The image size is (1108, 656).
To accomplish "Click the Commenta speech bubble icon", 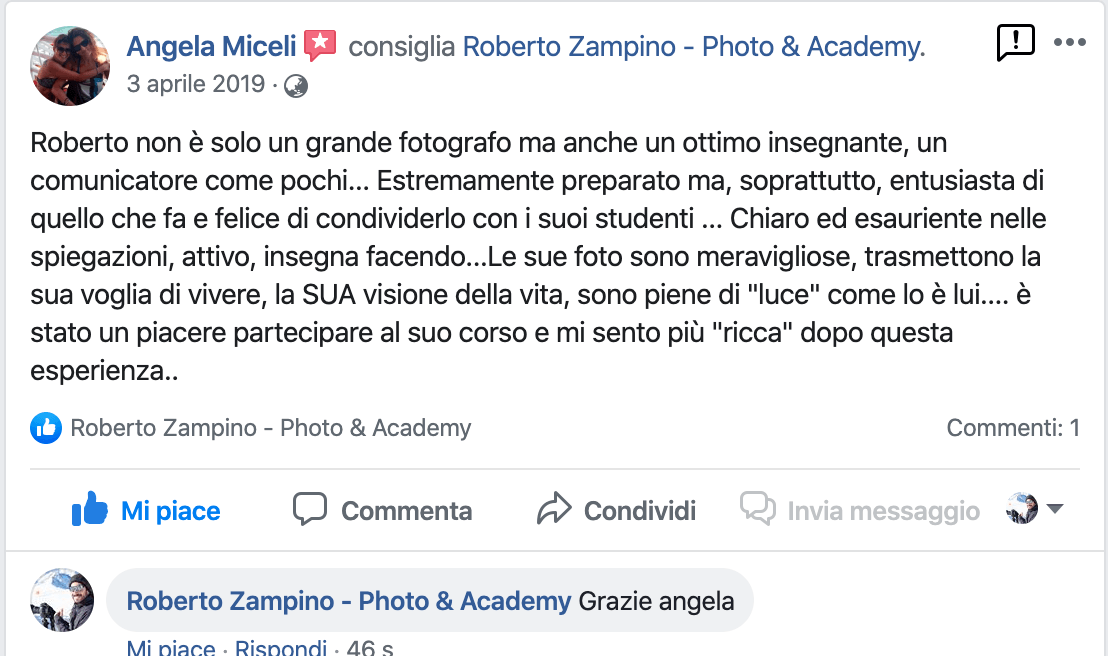I will pos(310,510).
